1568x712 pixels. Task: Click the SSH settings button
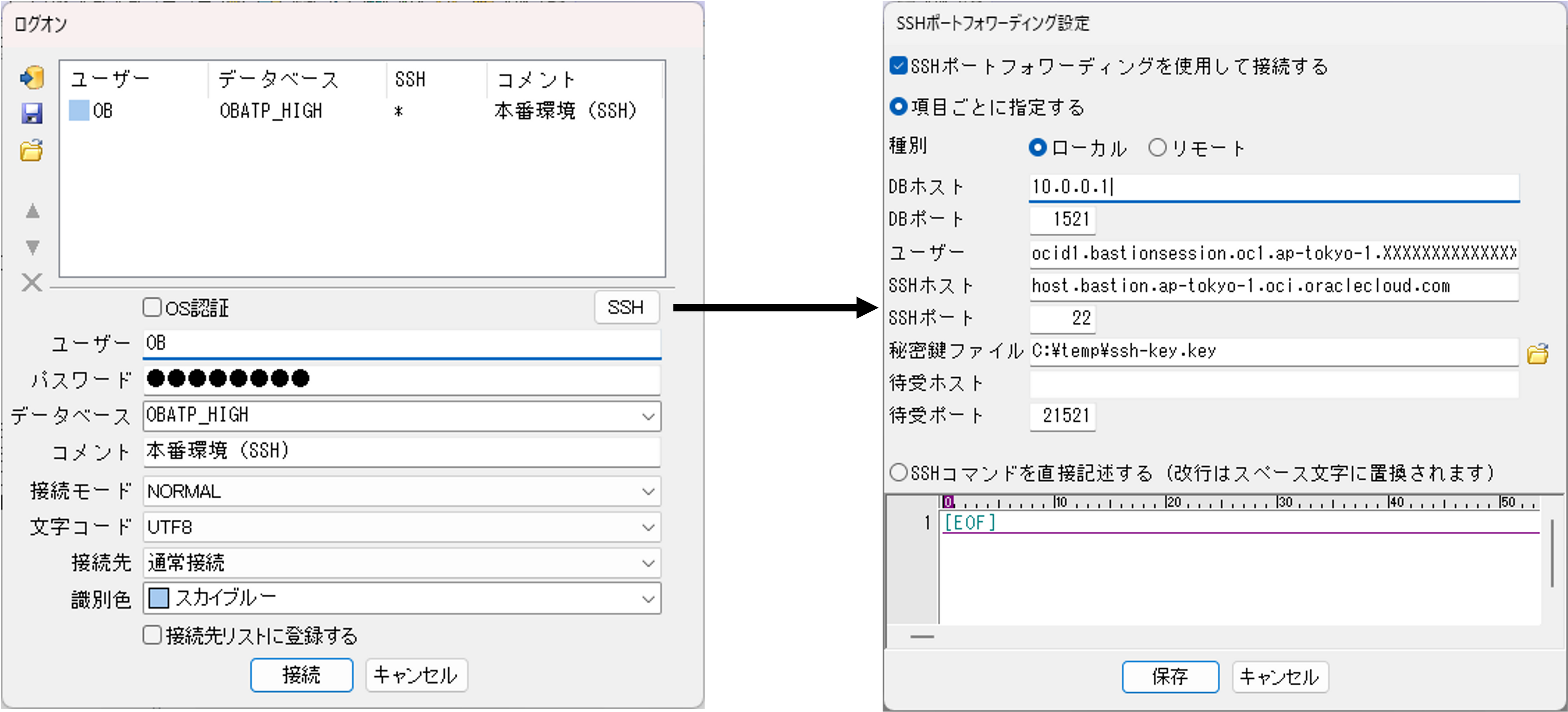pos(626,308)
